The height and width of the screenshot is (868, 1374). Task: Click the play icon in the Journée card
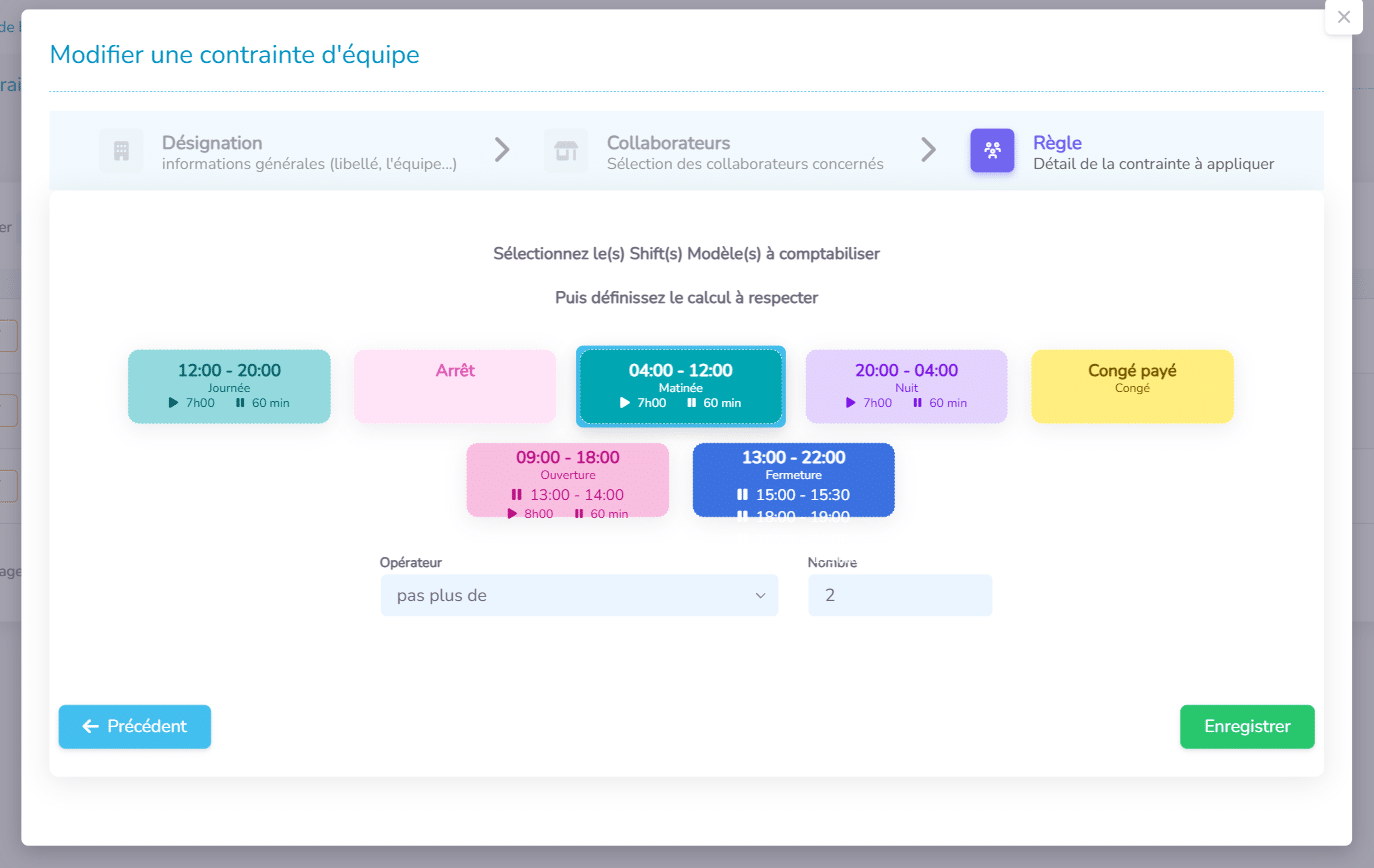tap(174, 403)
